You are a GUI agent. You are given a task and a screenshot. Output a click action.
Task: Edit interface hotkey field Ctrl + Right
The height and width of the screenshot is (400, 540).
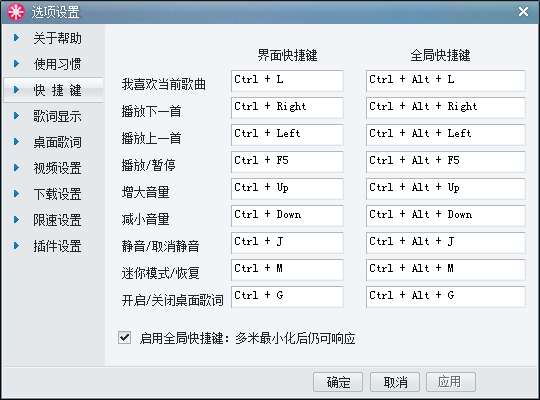pos(287,108)
